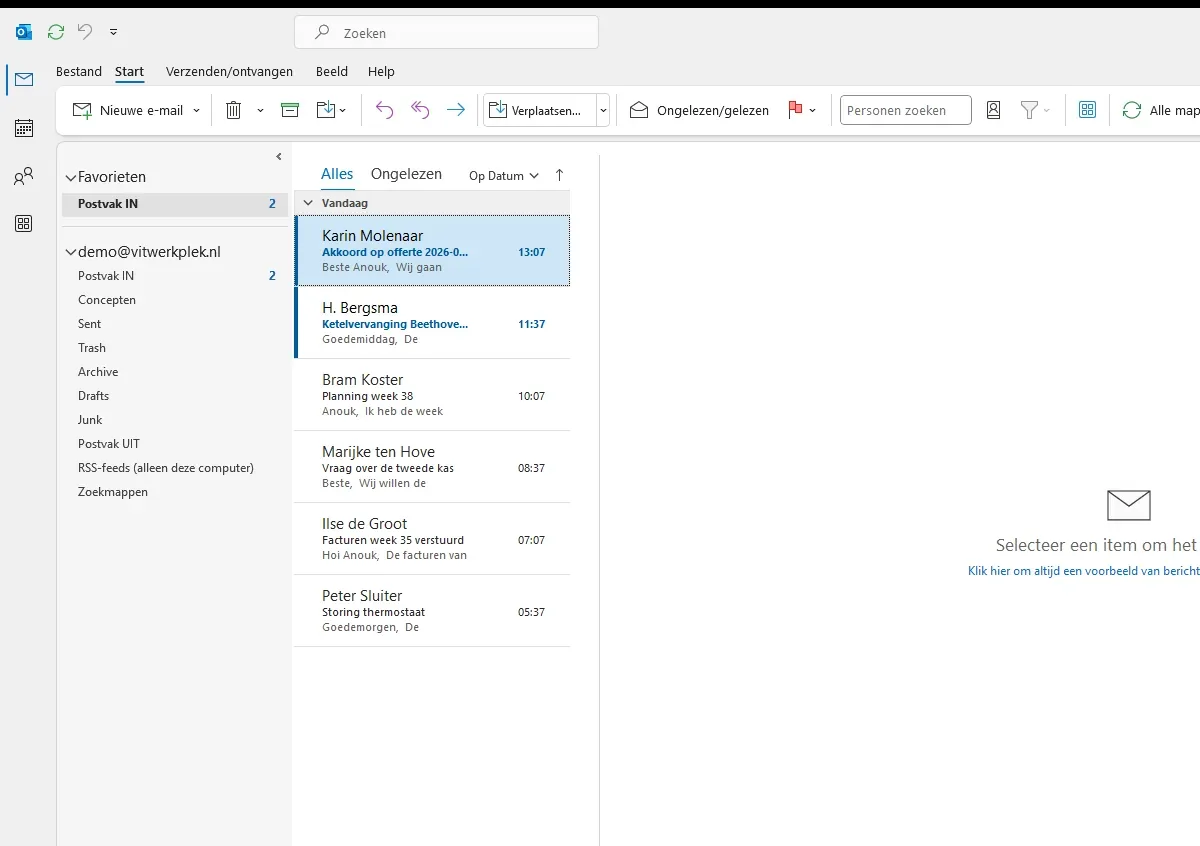The height and width of the screenshot is (846, 1200).
Task: Open the People contacts view in sidebar
Action: (x=24, y=177)
